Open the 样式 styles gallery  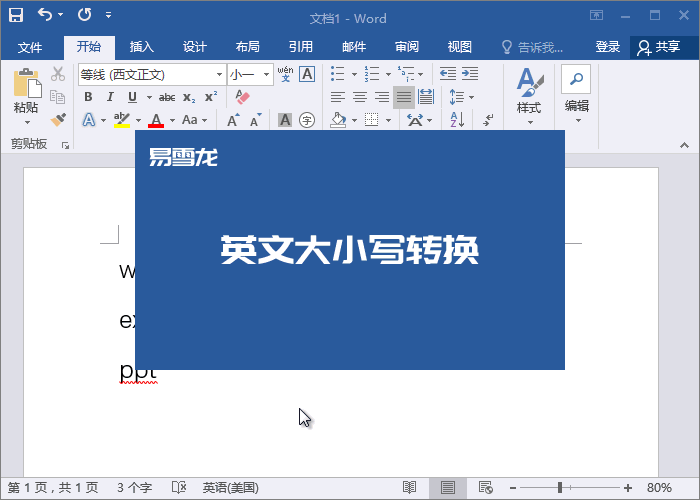point(529,96)
